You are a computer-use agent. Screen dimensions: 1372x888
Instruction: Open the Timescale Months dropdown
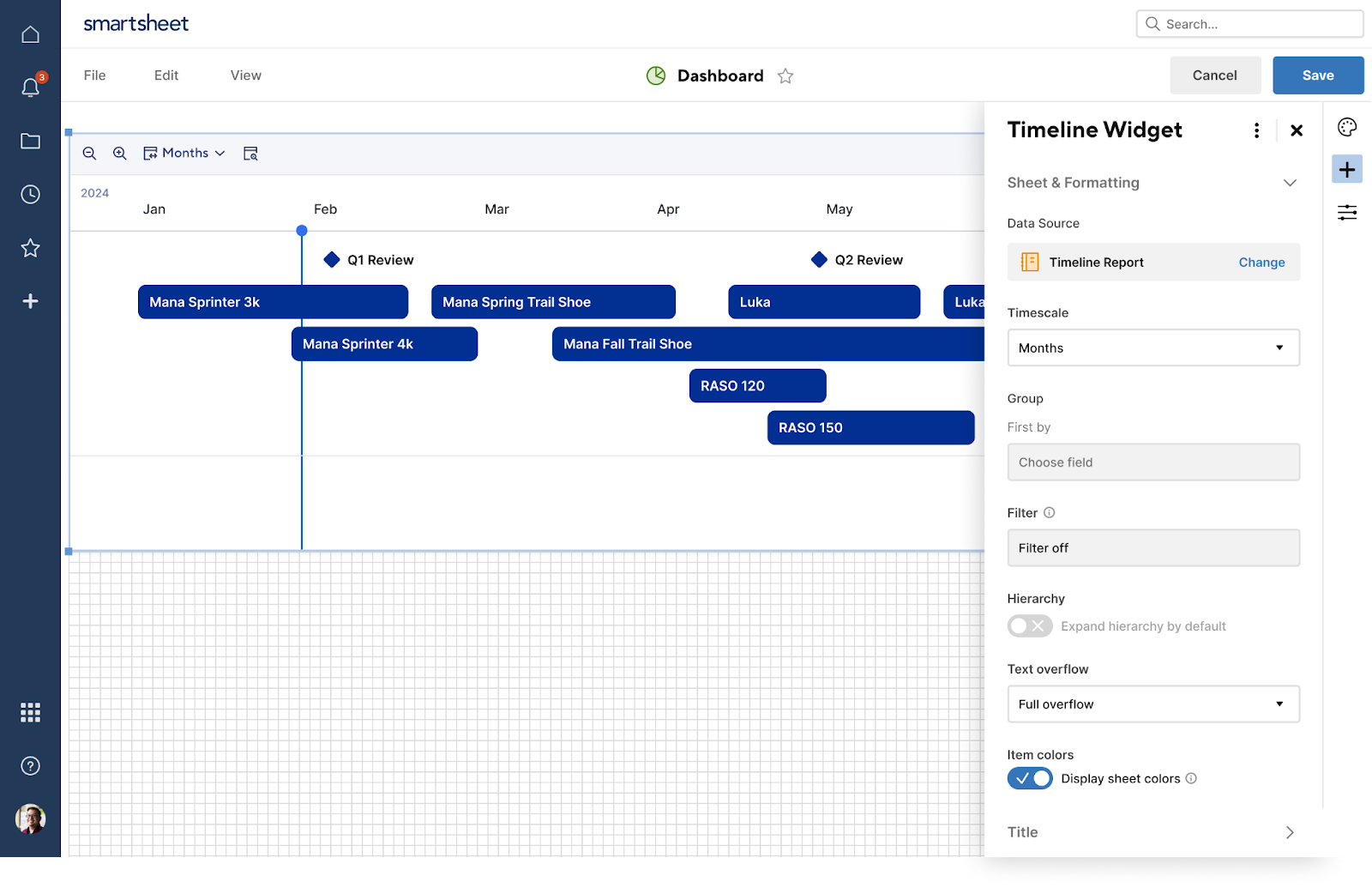[1153, 347]
